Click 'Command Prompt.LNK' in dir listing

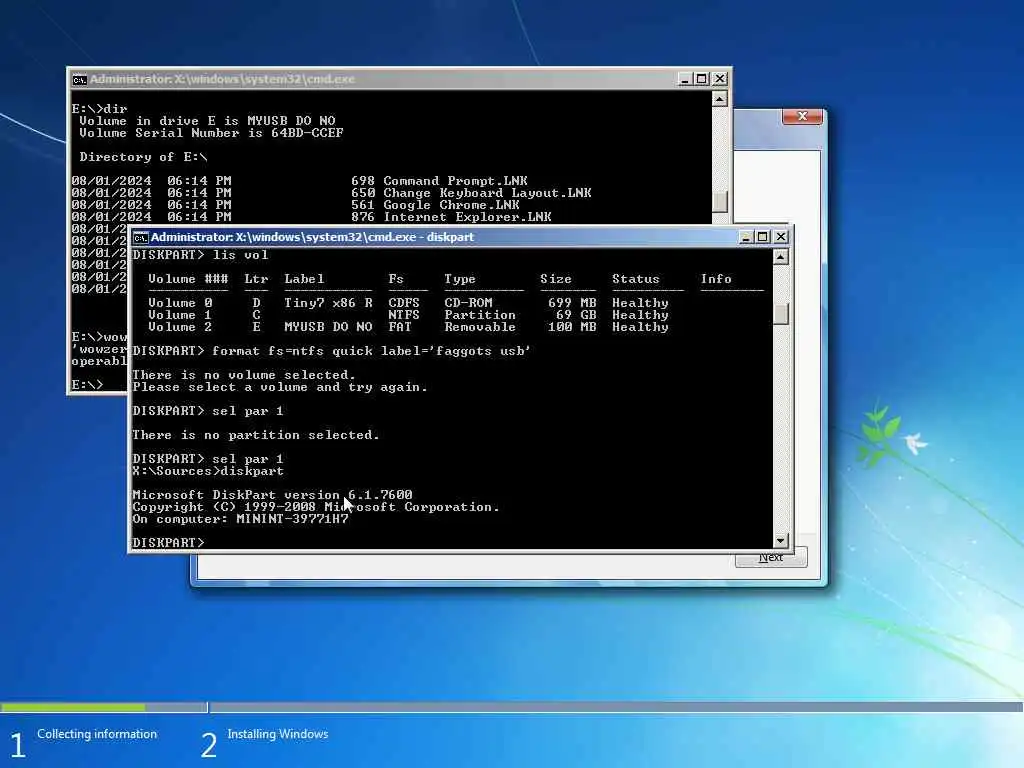pyautogui.click(x=455, y=181)
